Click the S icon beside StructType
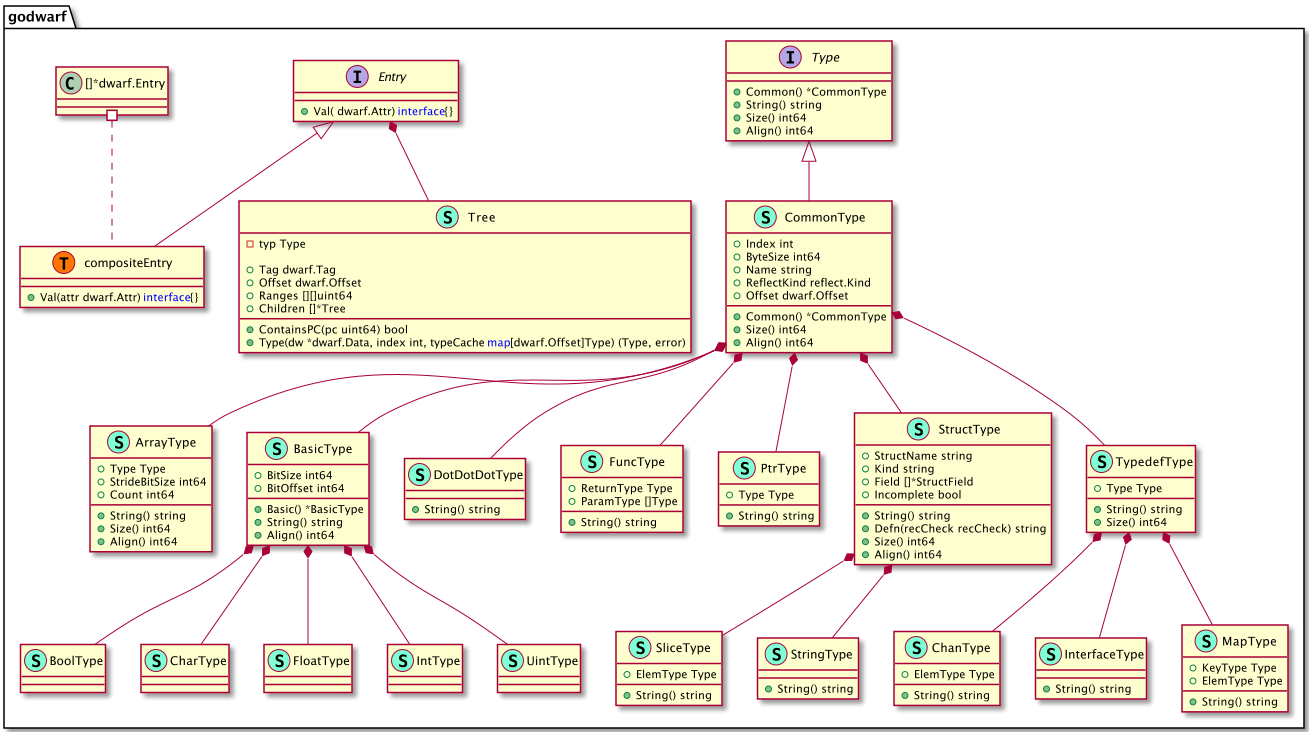Screen dimensions: 1309x732 click(918, 430)
